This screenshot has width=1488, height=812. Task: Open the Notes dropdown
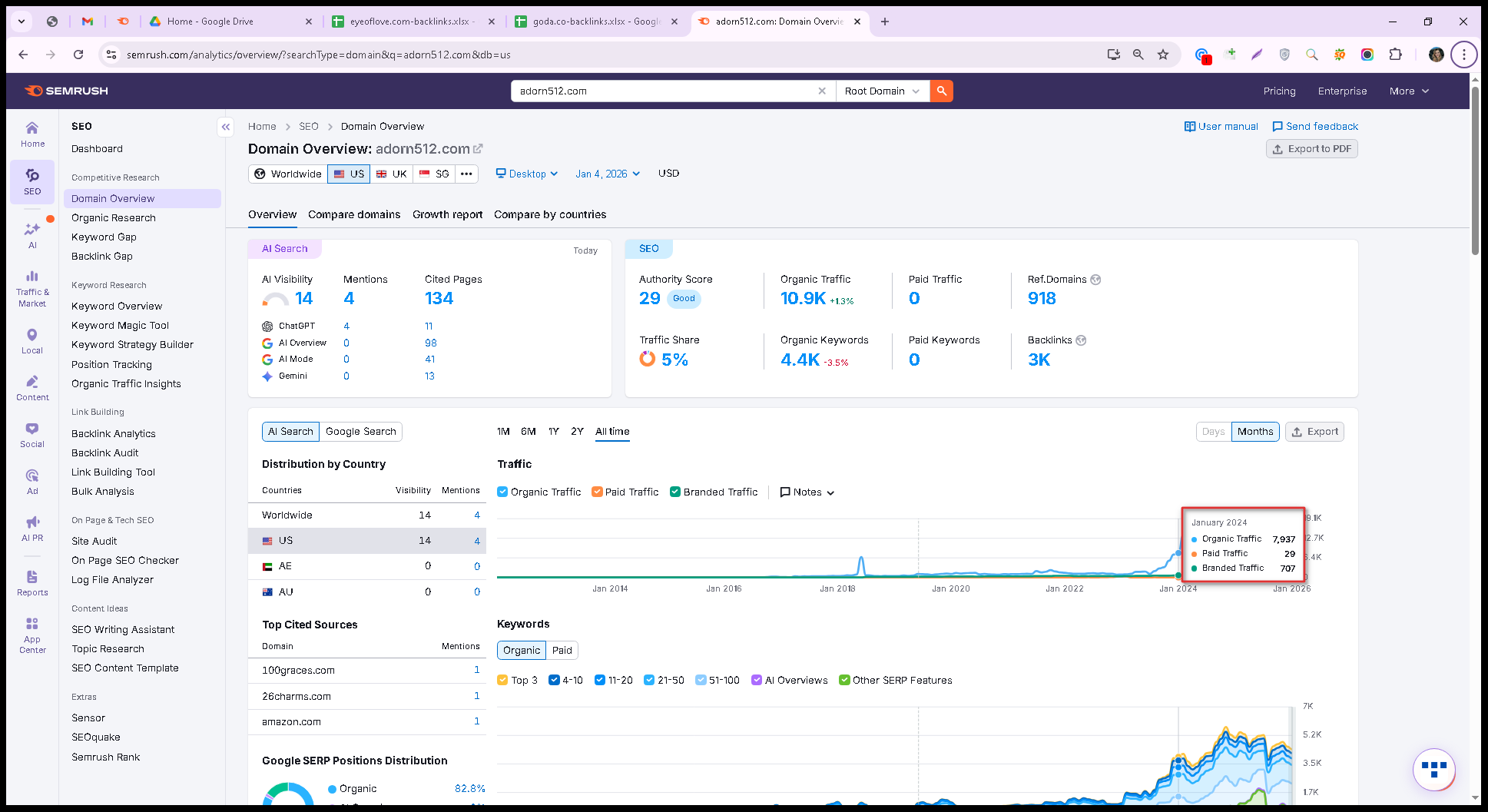(x=807, y=492)
